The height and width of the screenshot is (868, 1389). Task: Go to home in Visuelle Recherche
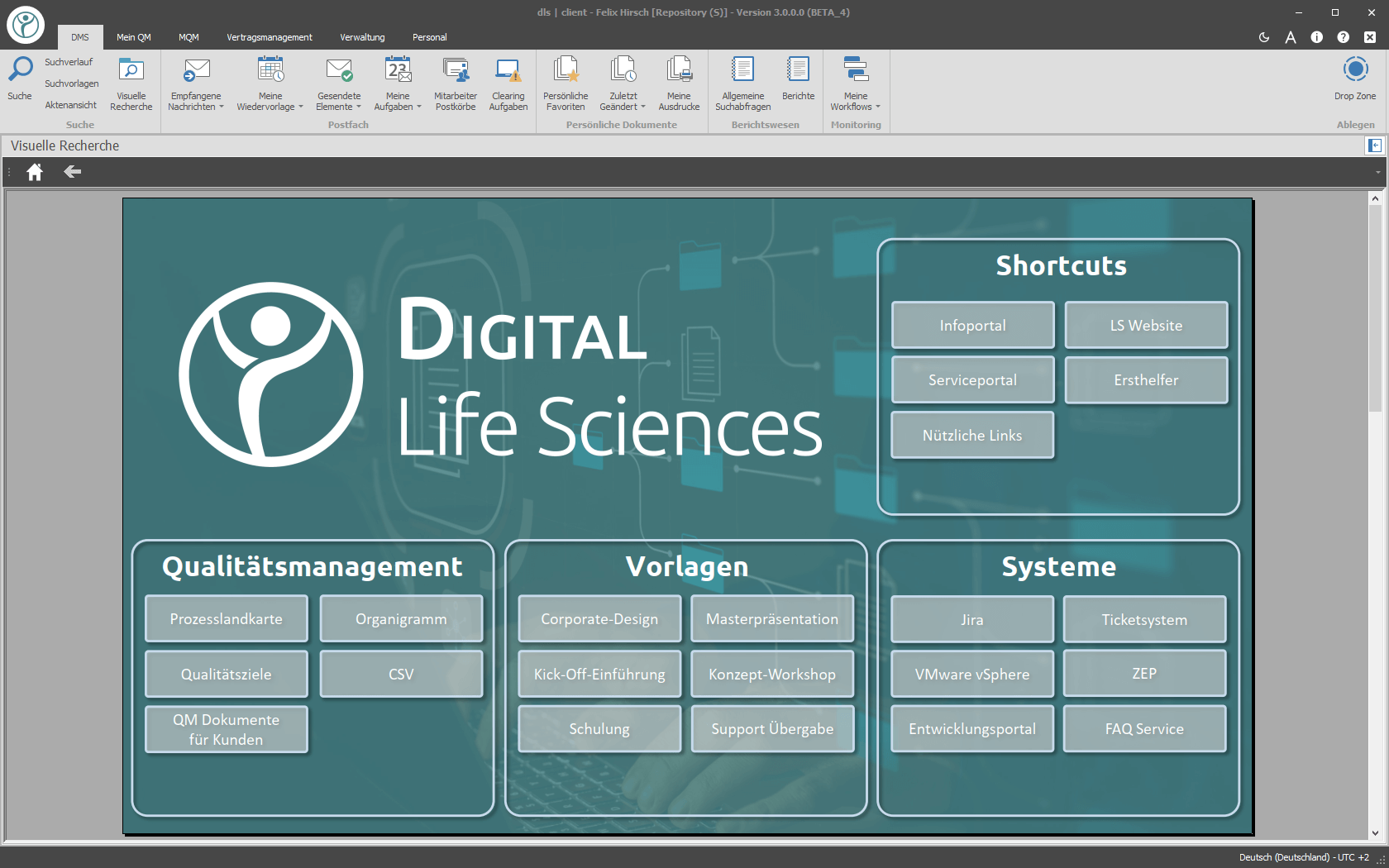[35, 172]
